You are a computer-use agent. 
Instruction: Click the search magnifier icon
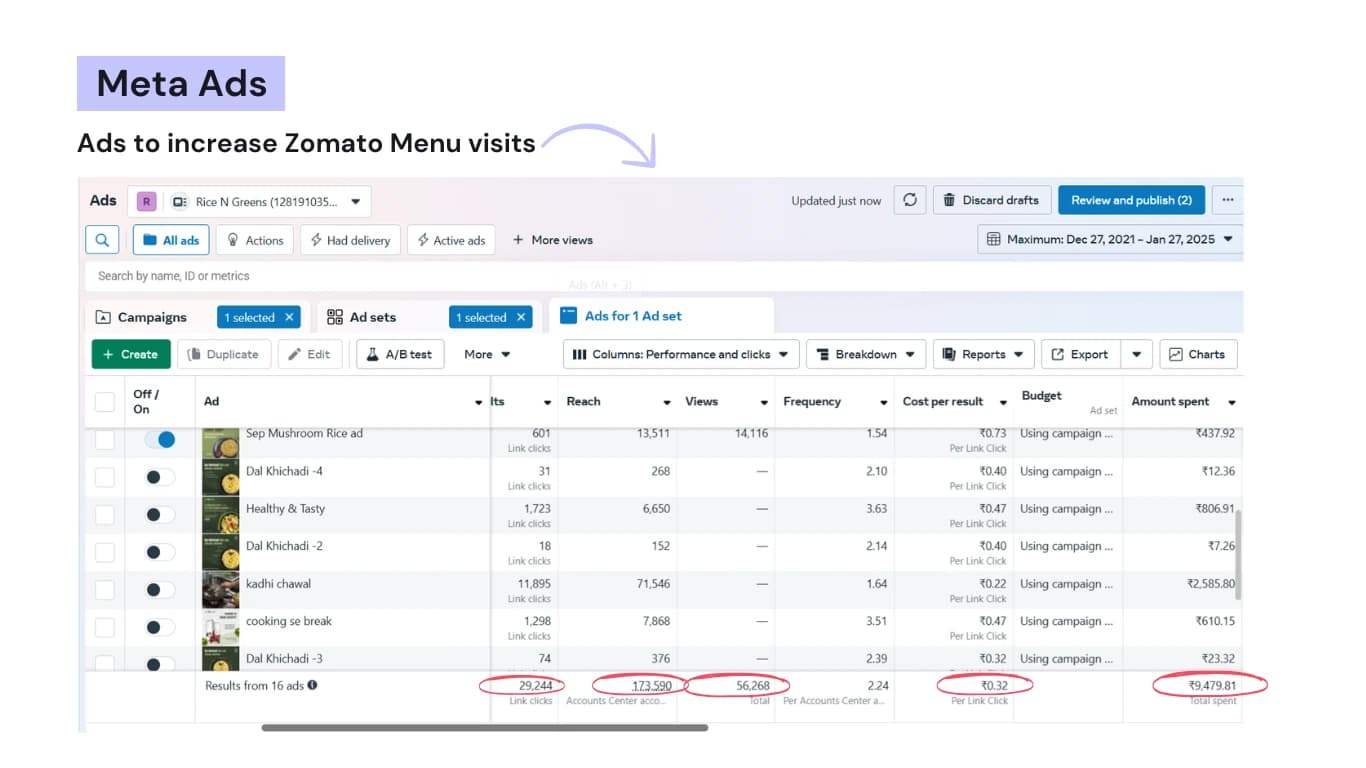point(102,240)
